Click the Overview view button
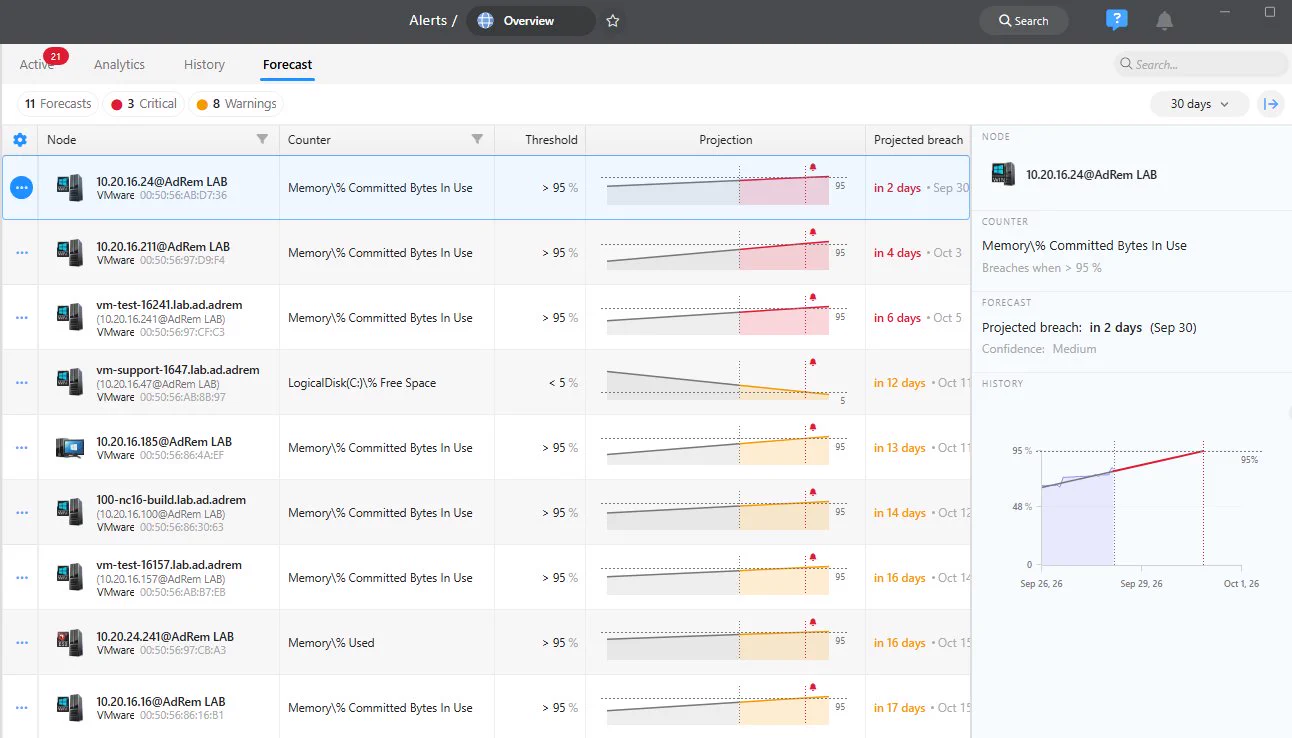The width and height of the screenshot is (1292, 738). tap(531, 21)
